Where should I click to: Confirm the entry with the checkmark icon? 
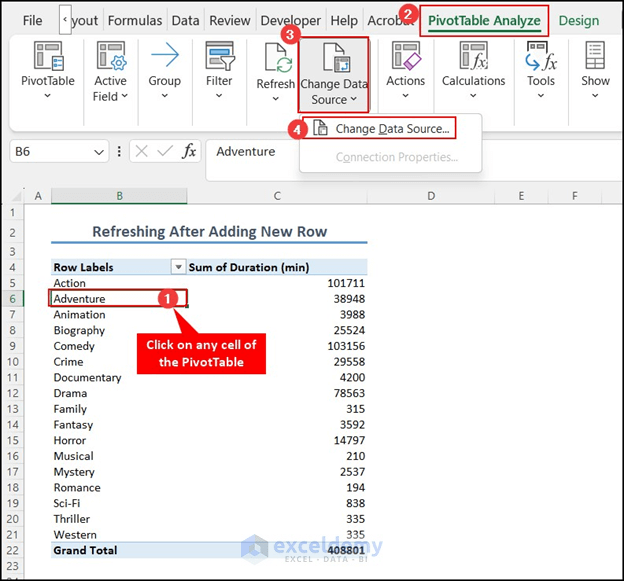[165, 151]
